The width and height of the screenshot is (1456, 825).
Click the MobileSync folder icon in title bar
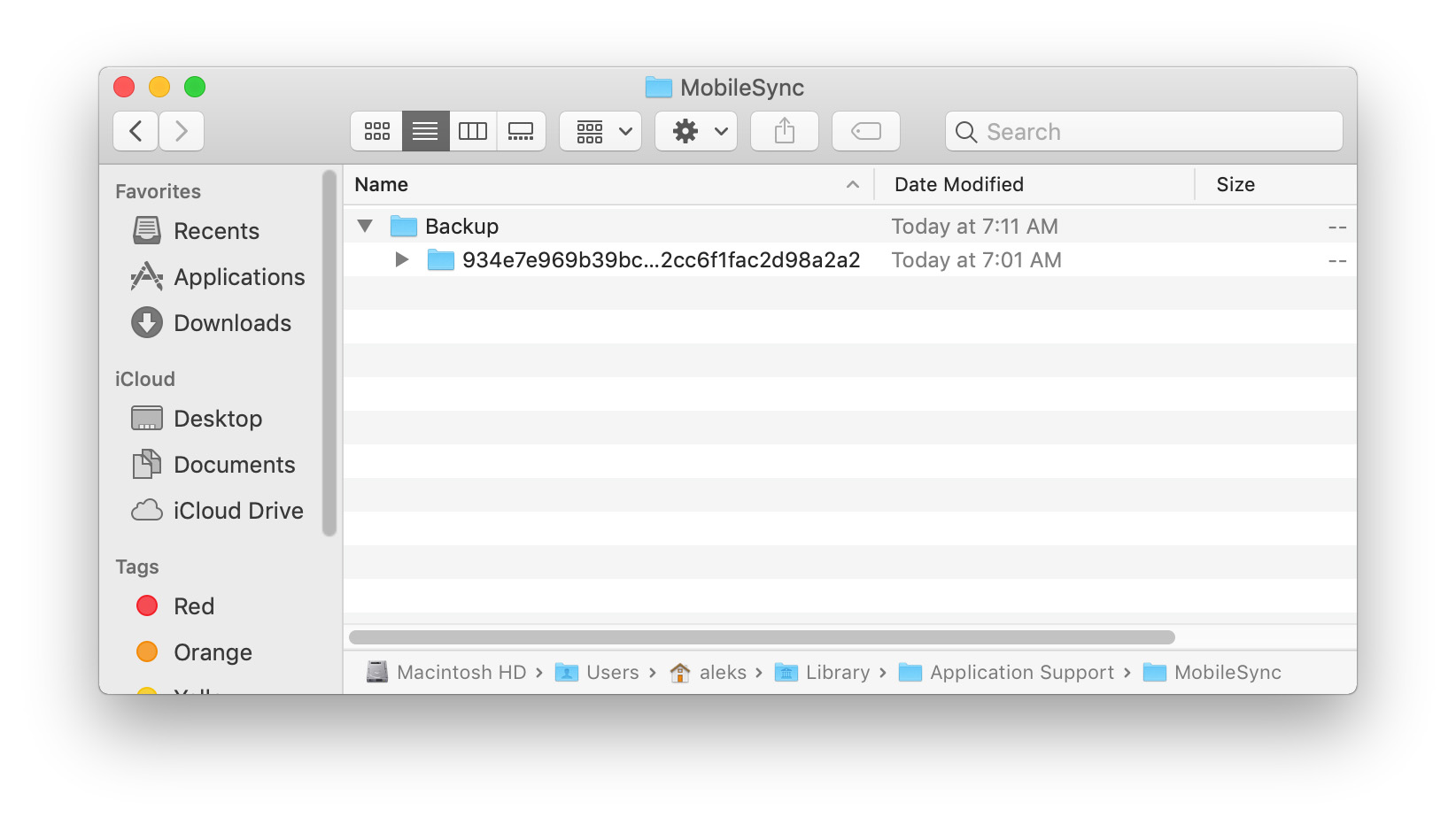pos(658,87)
